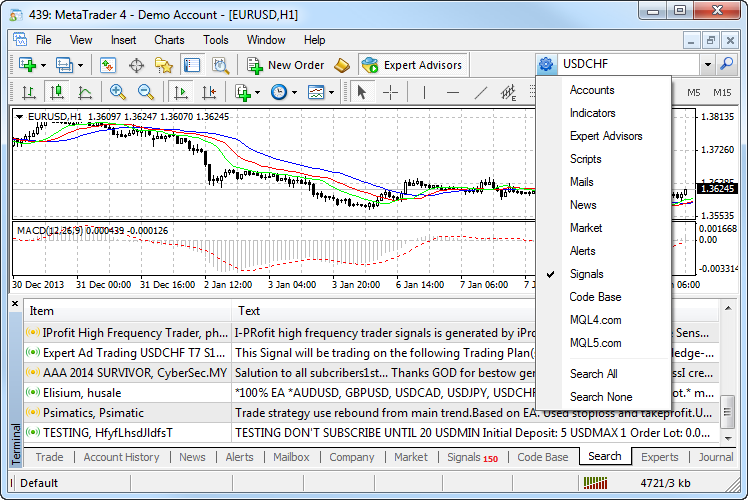Open the Charts menu
The image size is (748, 500).
click(169, 40)
